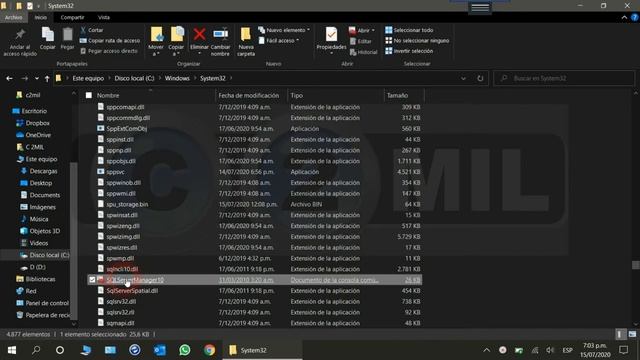Image resolution: width=640 pixels, height=360 pixels.
Task: Click Pegar acceso directo
Action: pos(109,51)
